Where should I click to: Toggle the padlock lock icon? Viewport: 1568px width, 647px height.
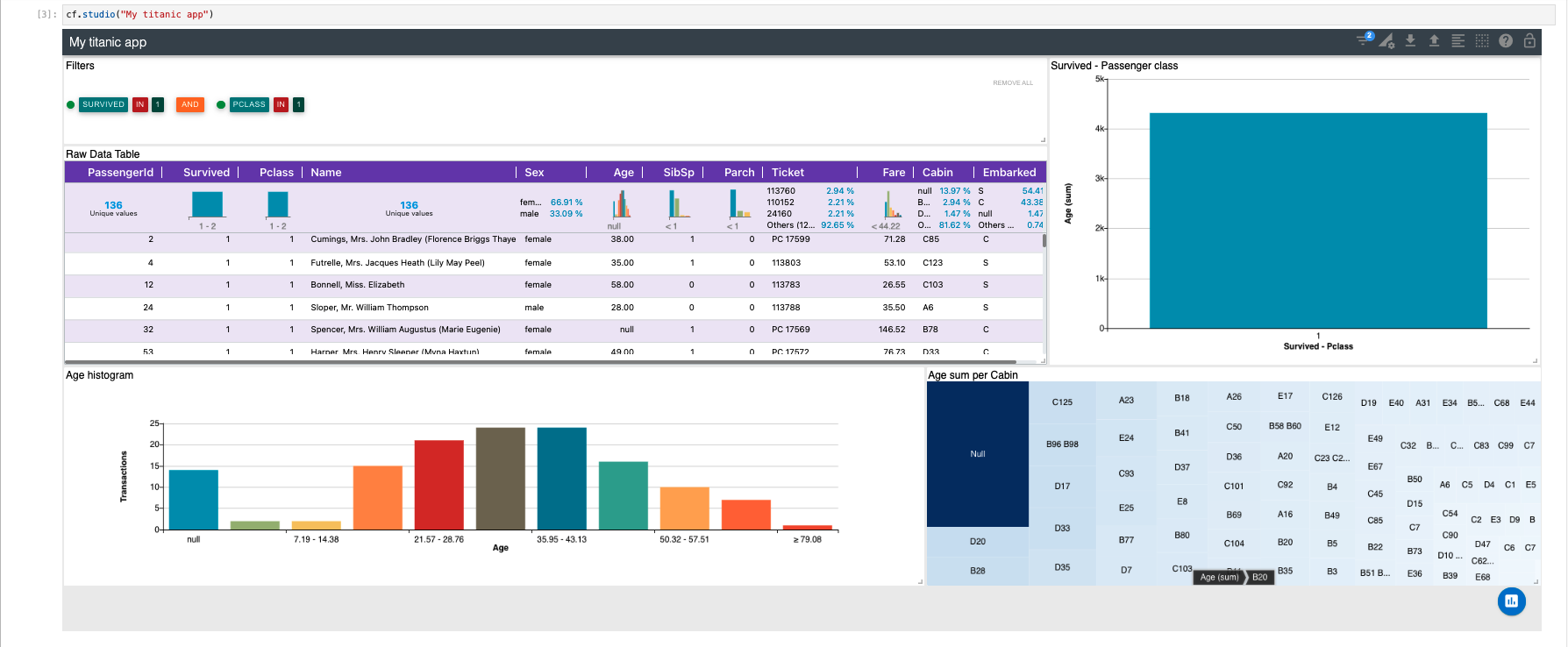[x=1529, y=41]
